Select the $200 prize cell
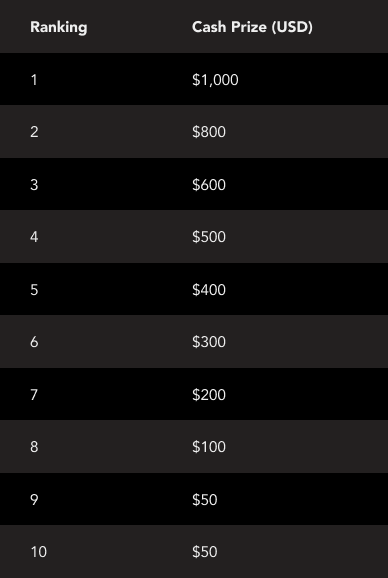 209,395
